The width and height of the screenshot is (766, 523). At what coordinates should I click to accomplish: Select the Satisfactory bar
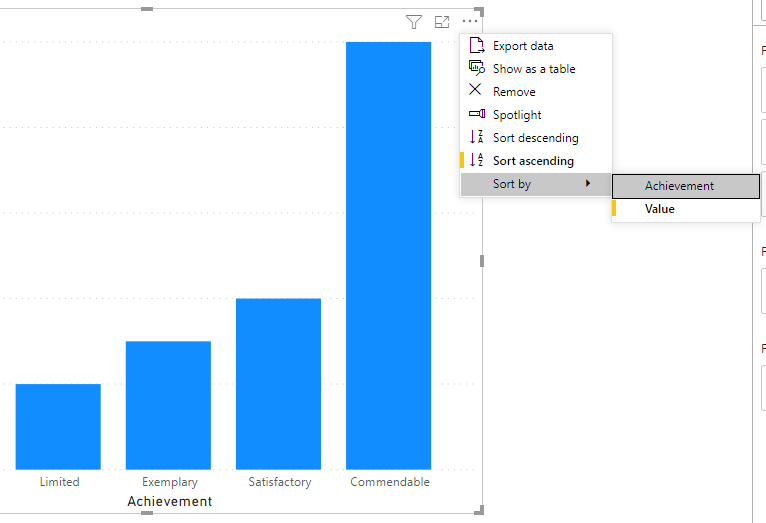tap(278, 384)
